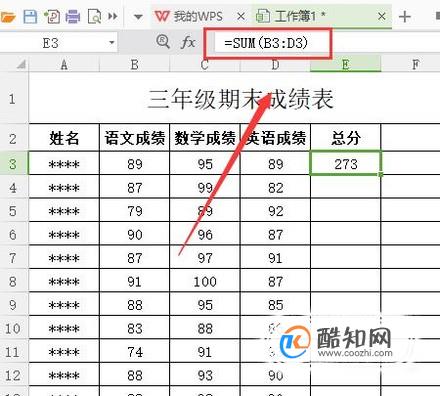Click cell B5 showing 79
The width and height of the screenshot is (440, 396).
pos(135,211)
